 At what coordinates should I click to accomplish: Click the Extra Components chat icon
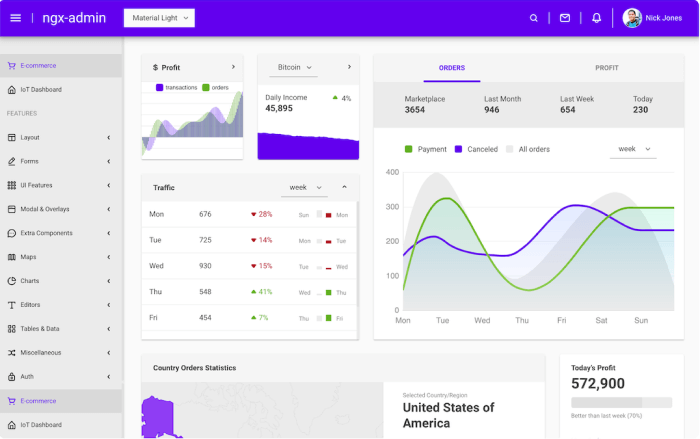(12, 233)
